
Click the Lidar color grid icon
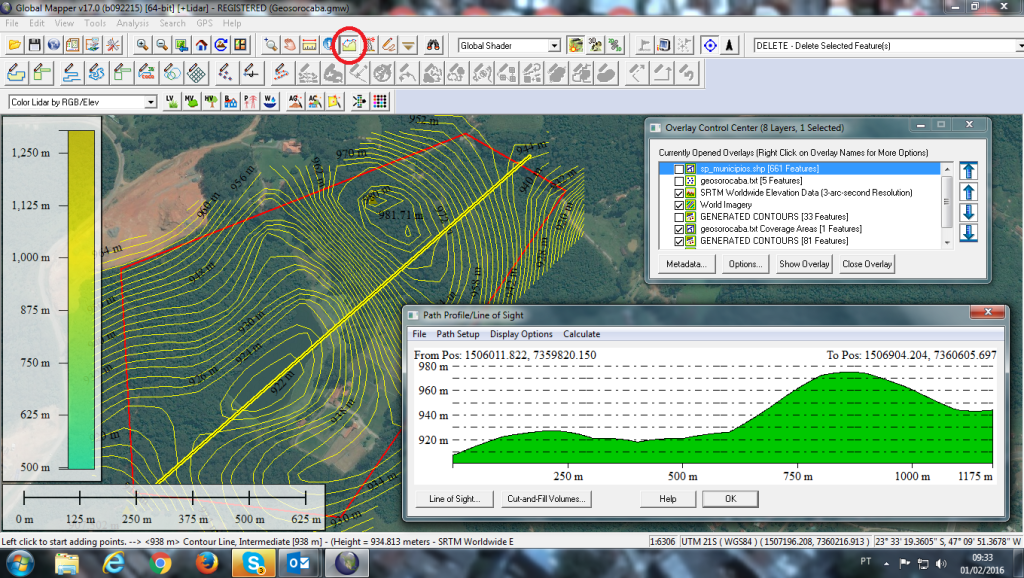(380, 101)
